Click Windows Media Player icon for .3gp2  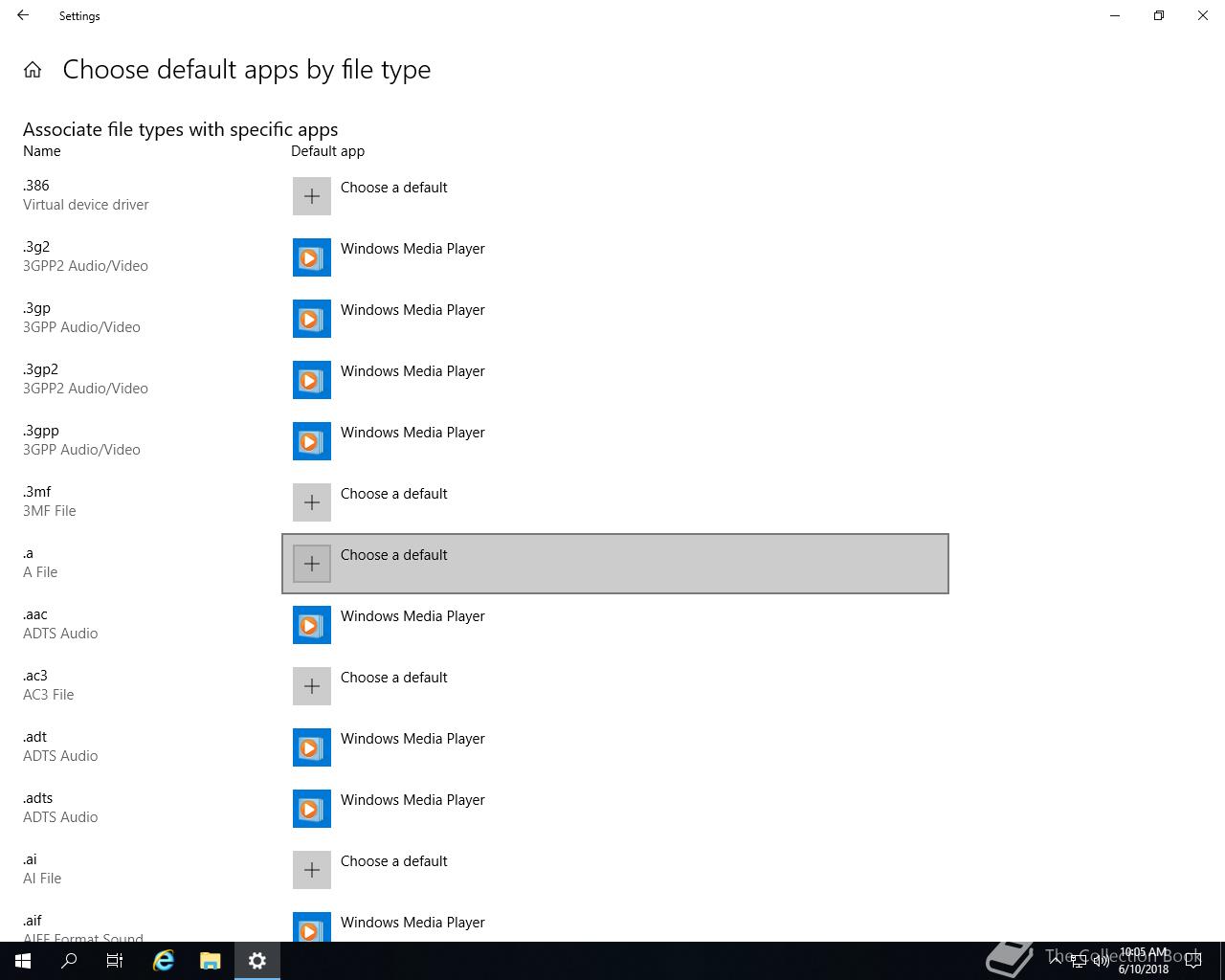[x=312, y=380]
